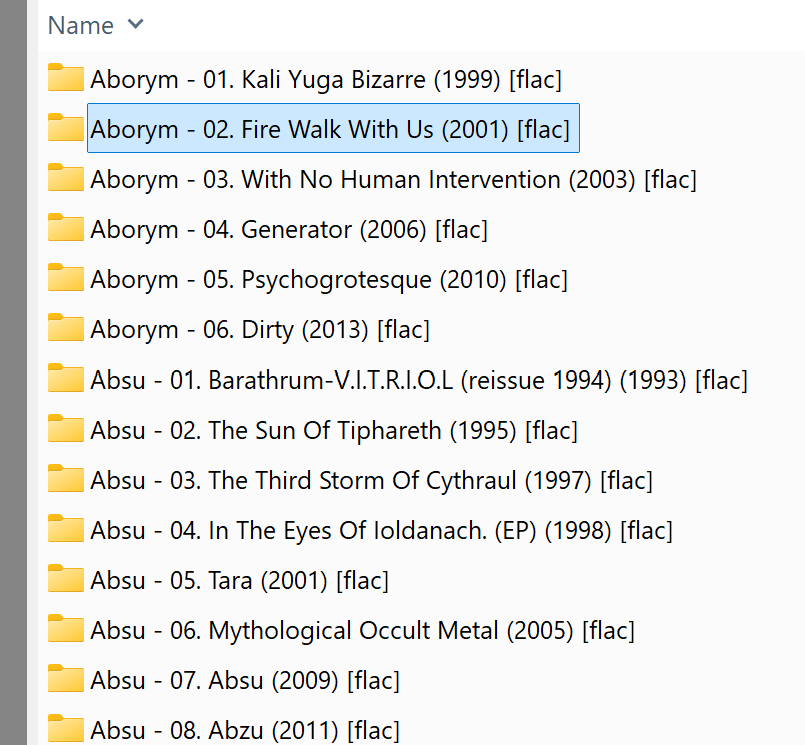The height and width of the screenshot is (745, 805).
Task: Click the Absu - 07. Absu (2009) entry
Action: (x=245, y=681)
